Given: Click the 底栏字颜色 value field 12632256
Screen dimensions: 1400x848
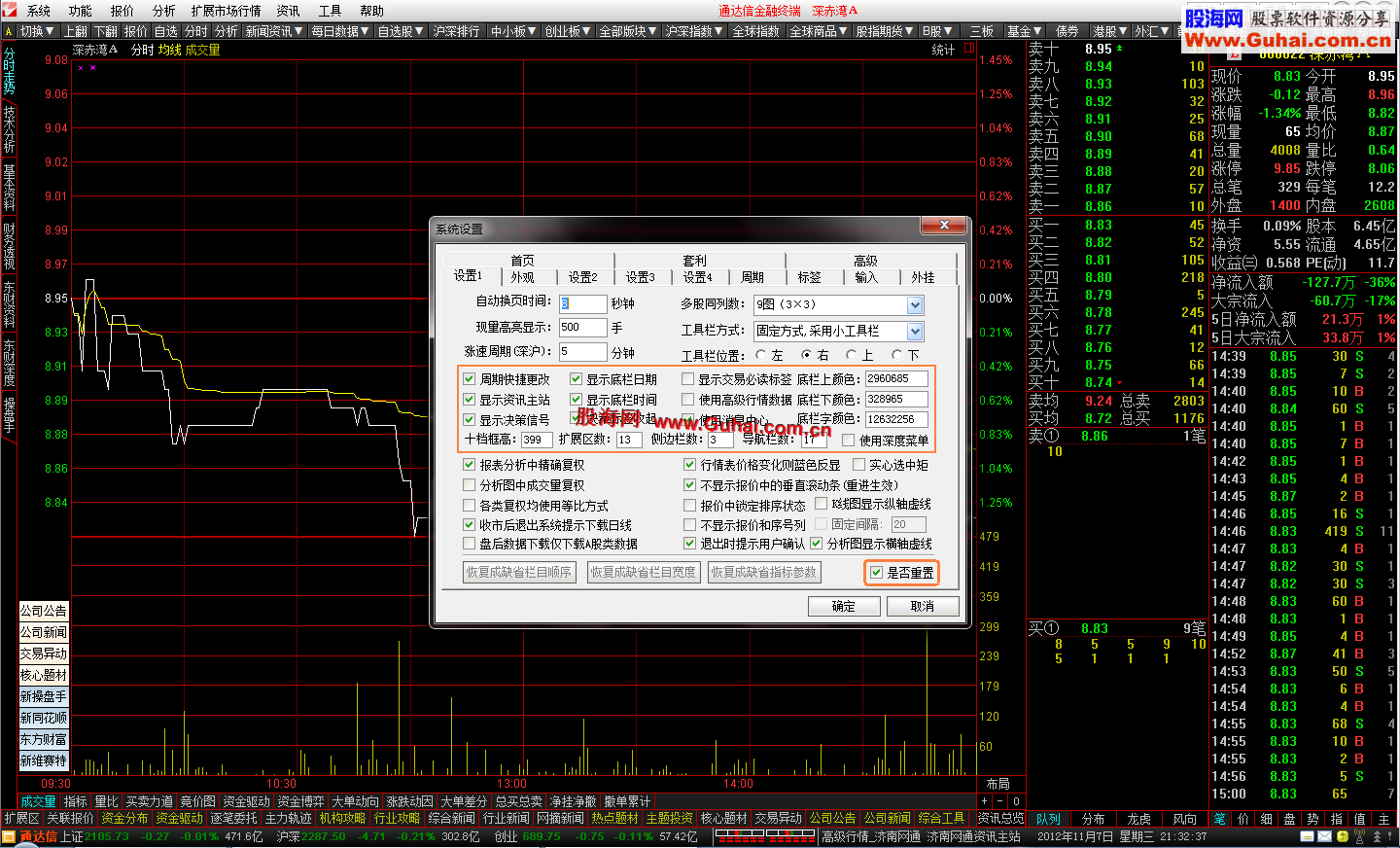Looking at the screenshot, I should click(895, 419).
